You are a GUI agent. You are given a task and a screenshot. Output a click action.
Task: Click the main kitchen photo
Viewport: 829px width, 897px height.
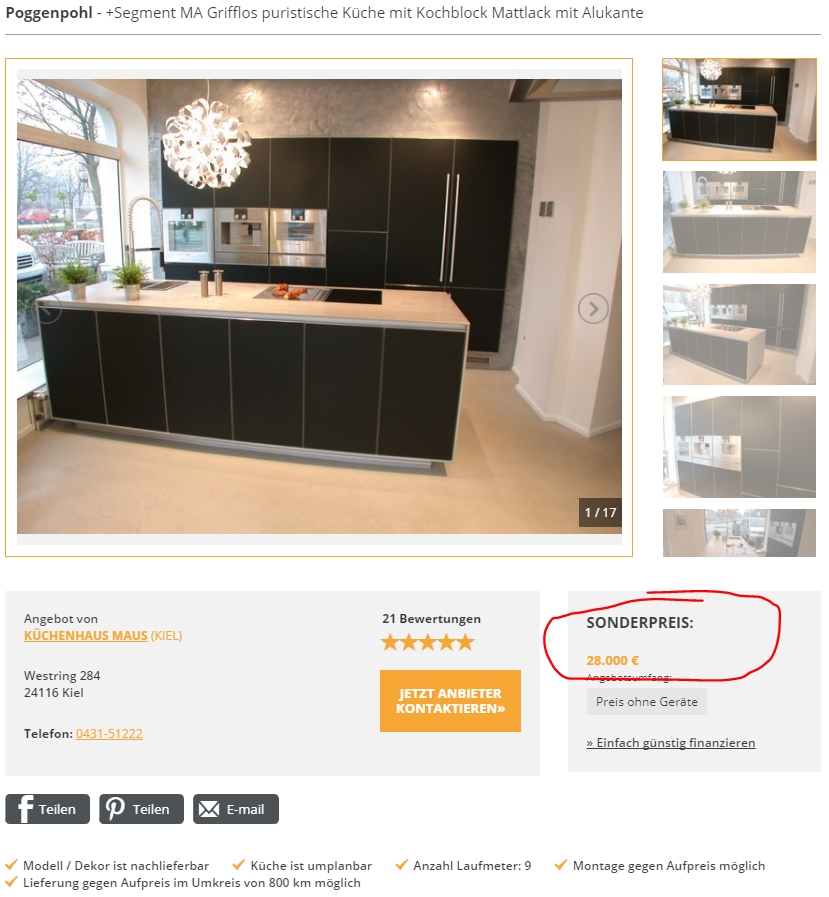click(x=319, y=307)
